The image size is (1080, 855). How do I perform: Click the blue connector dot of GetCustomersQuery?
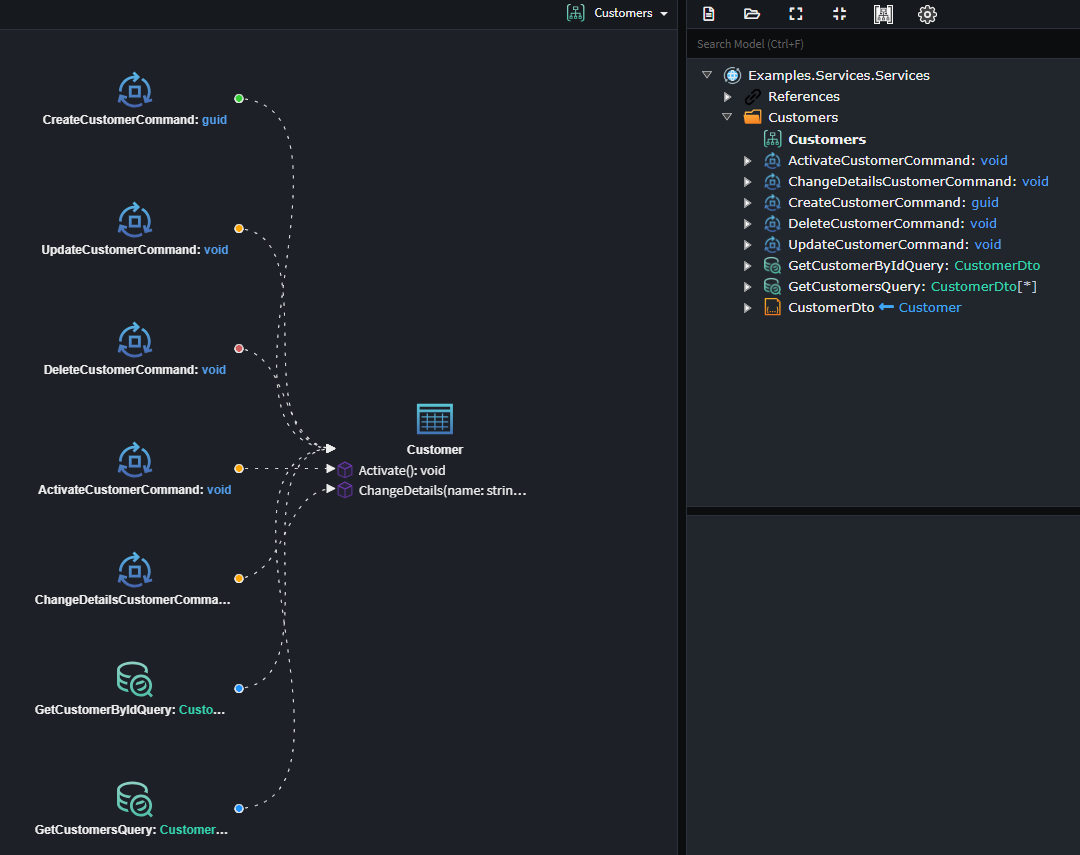239,808
